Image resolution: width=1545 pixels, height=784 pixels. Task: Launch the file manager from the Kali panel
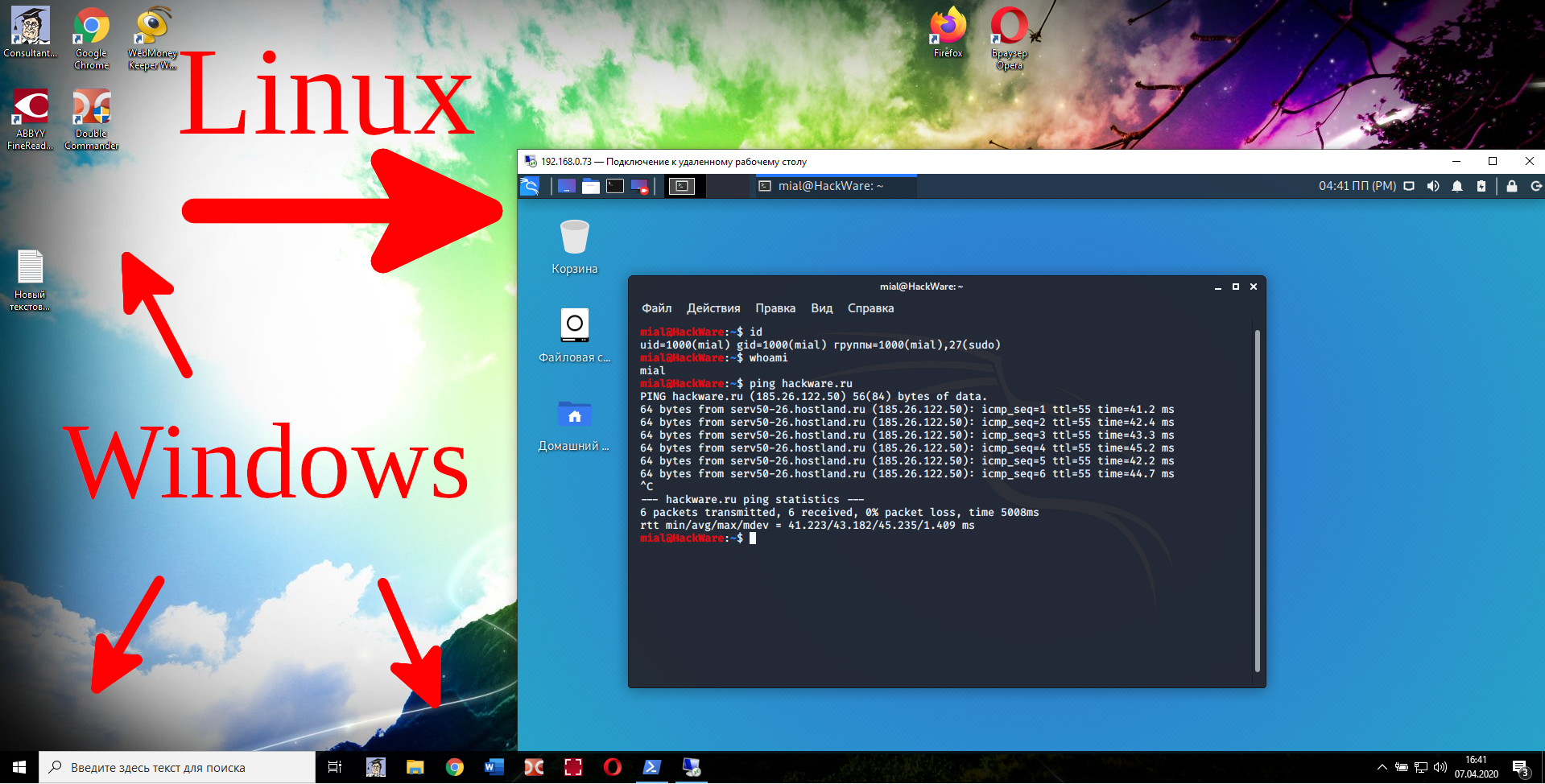coord(590,186)
